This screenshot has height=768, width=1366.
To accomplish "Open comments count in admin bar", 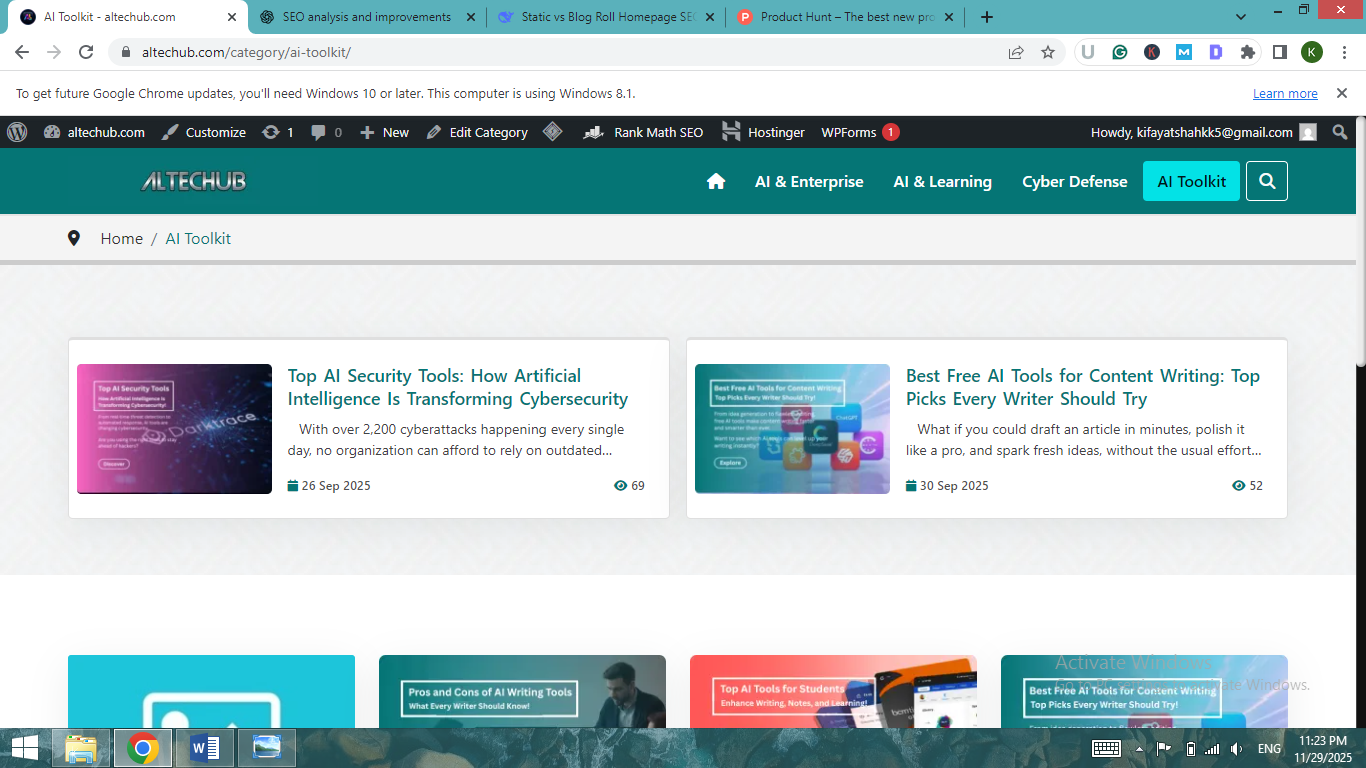I will [326, 132].
